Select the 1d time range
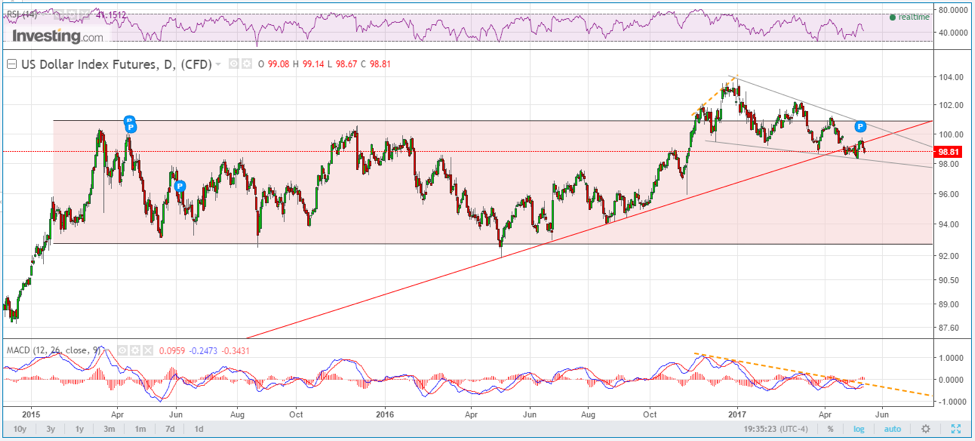Screen dimensions: 975x441 click(199, 428)
